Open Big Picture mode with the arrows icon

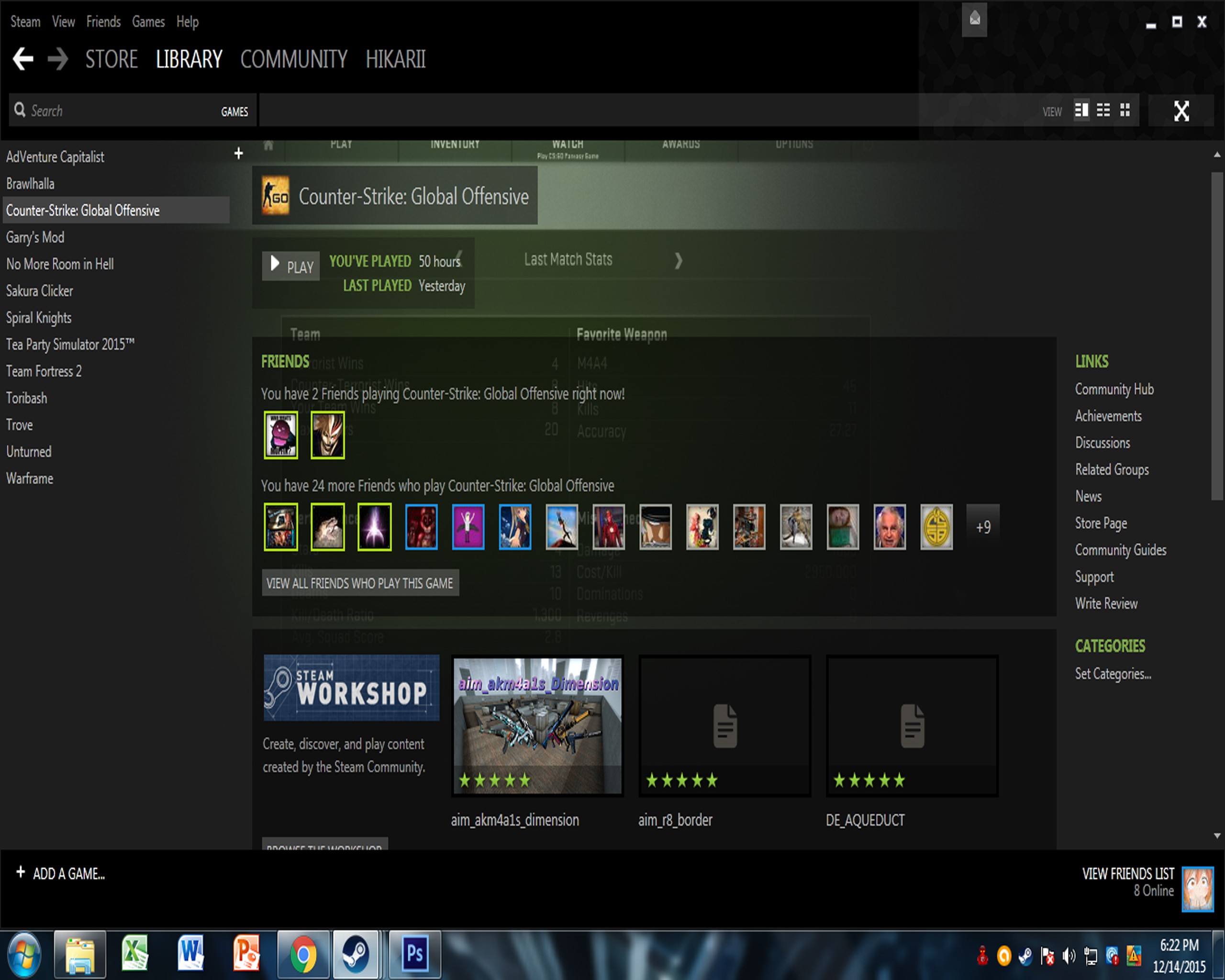pyautogui.click(x=1180, y=110)
